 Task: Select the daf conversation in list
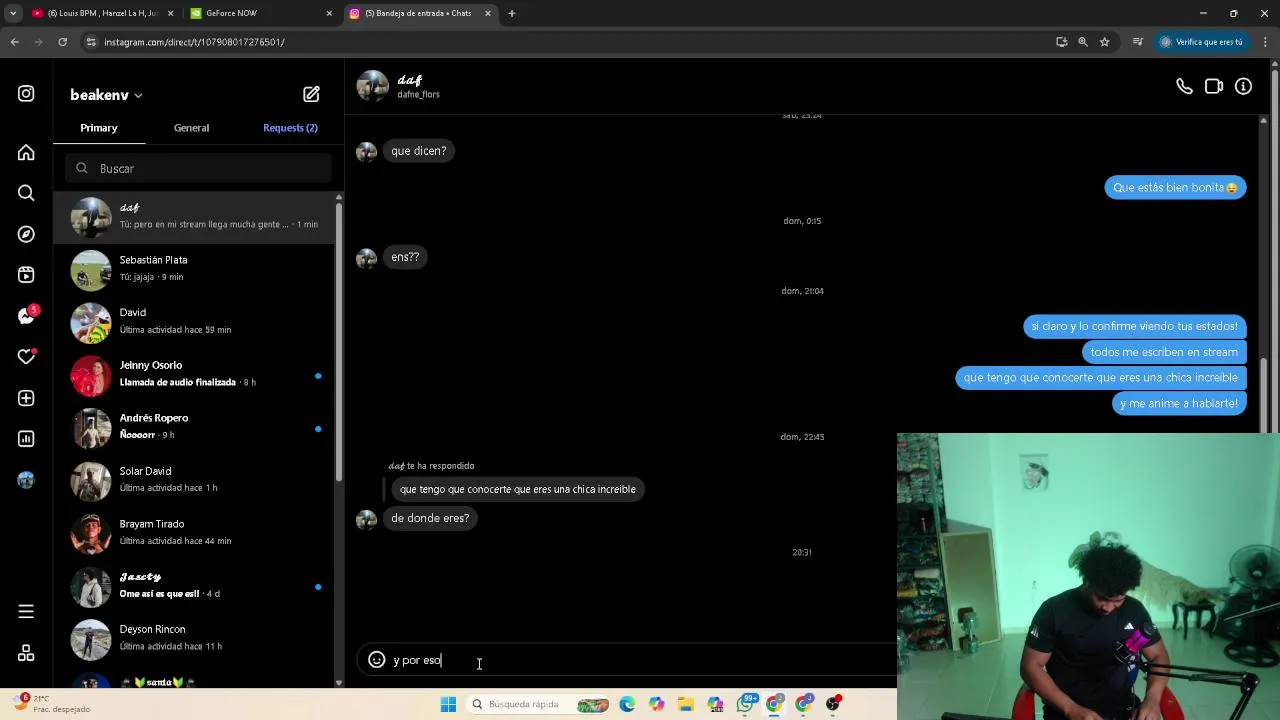(x=193, y=217)
